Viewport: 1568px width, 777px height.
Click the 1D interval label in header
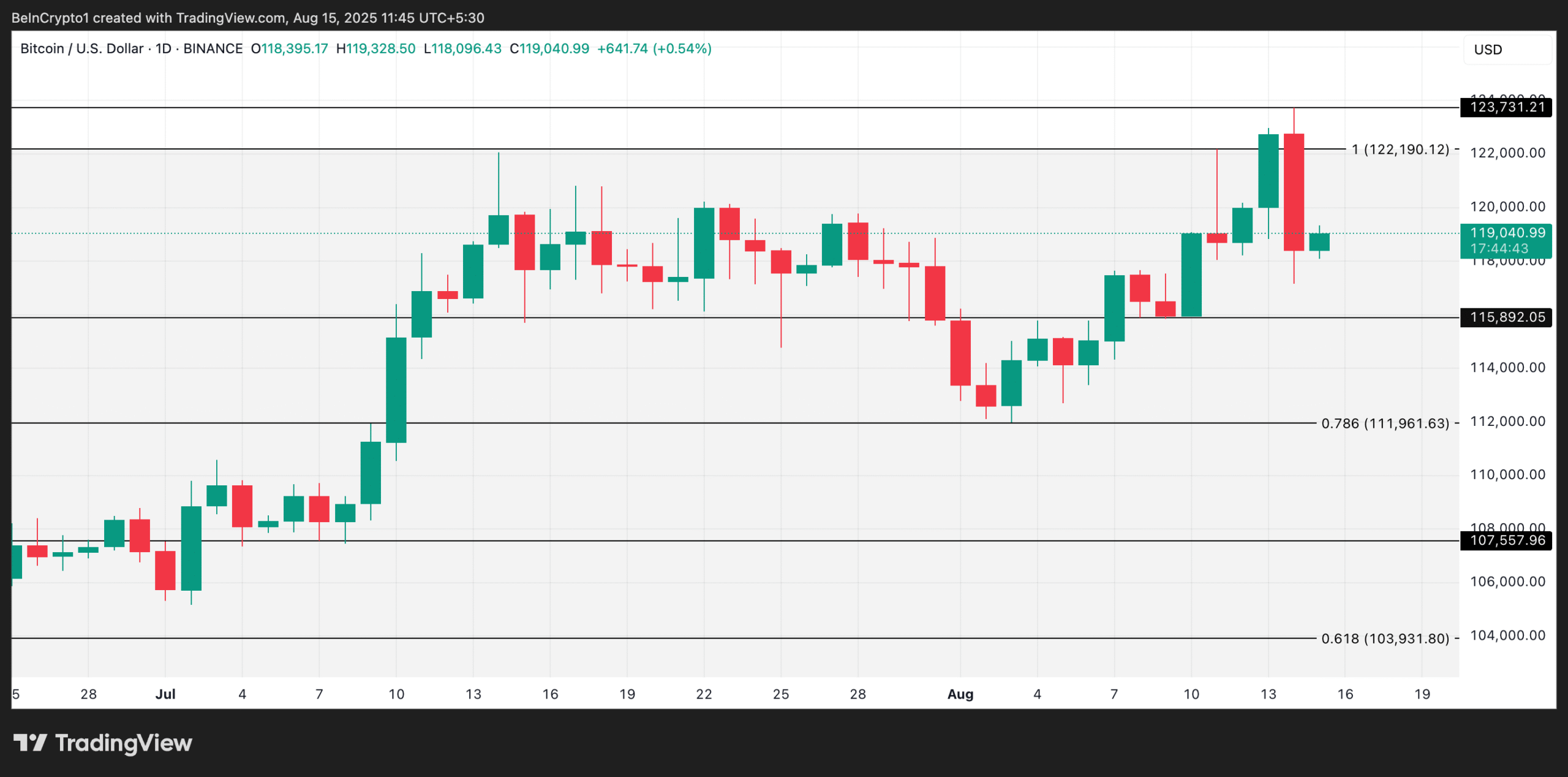click(163, 48)
